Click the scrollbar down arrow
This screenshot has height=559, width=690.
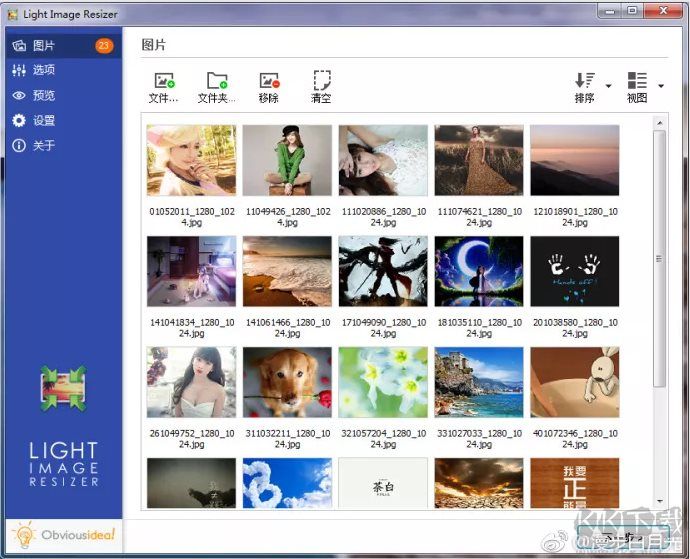click(x=660, y=502)
